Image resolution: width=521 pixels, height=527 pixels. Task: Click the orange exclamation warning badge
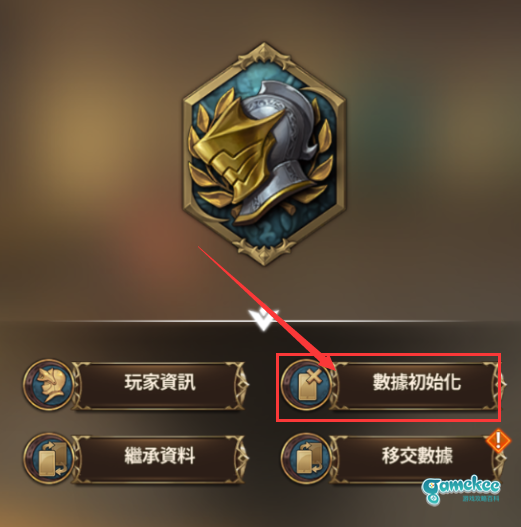click(x=498, y=440)
